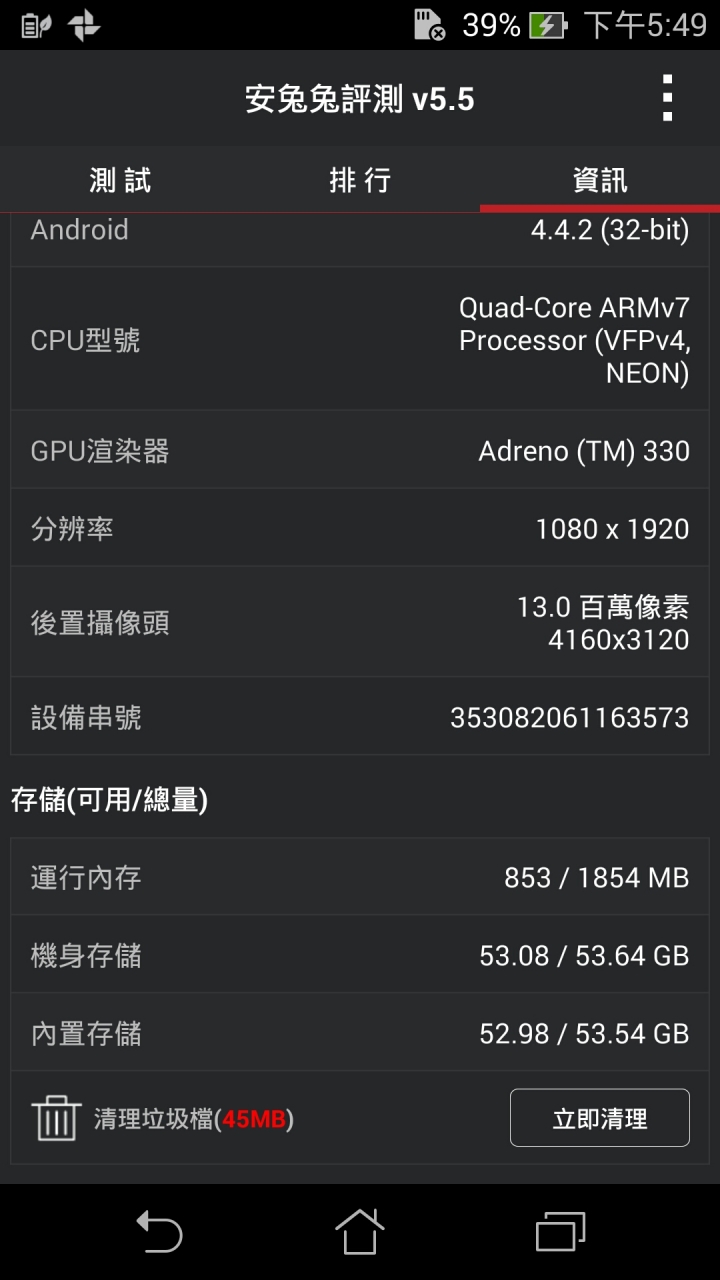Tap the pinwheel notification icon
720x1280 pixels.
coord(84,25)
